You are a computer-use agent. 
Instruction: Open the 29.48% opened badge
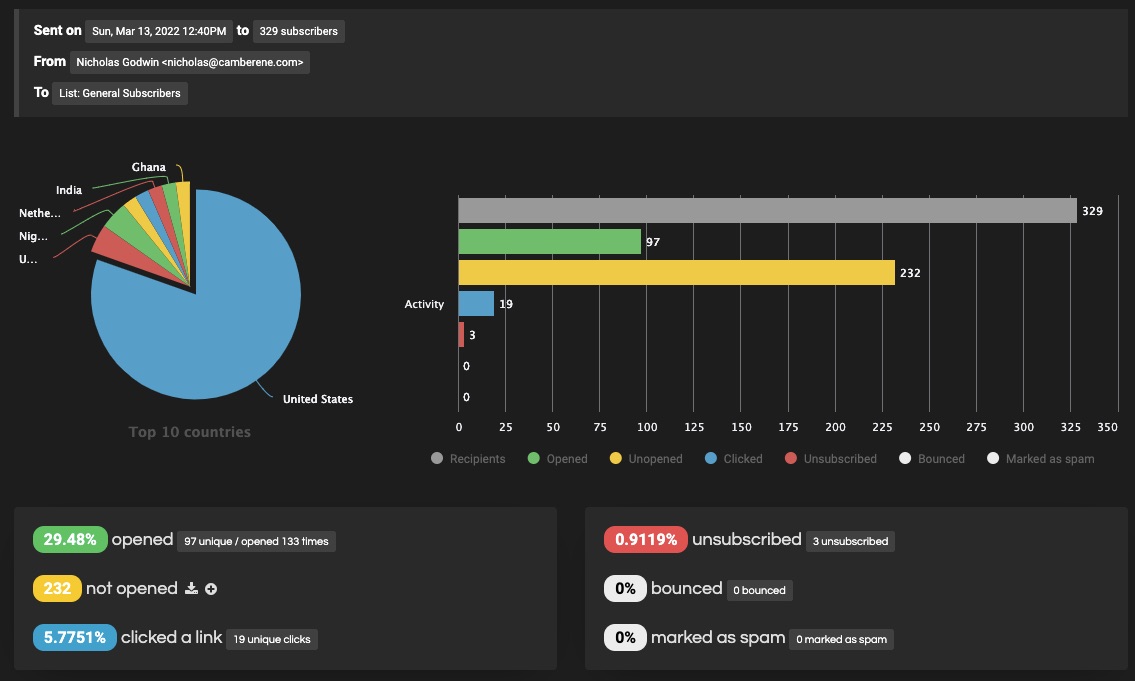[x=70, y=539]
